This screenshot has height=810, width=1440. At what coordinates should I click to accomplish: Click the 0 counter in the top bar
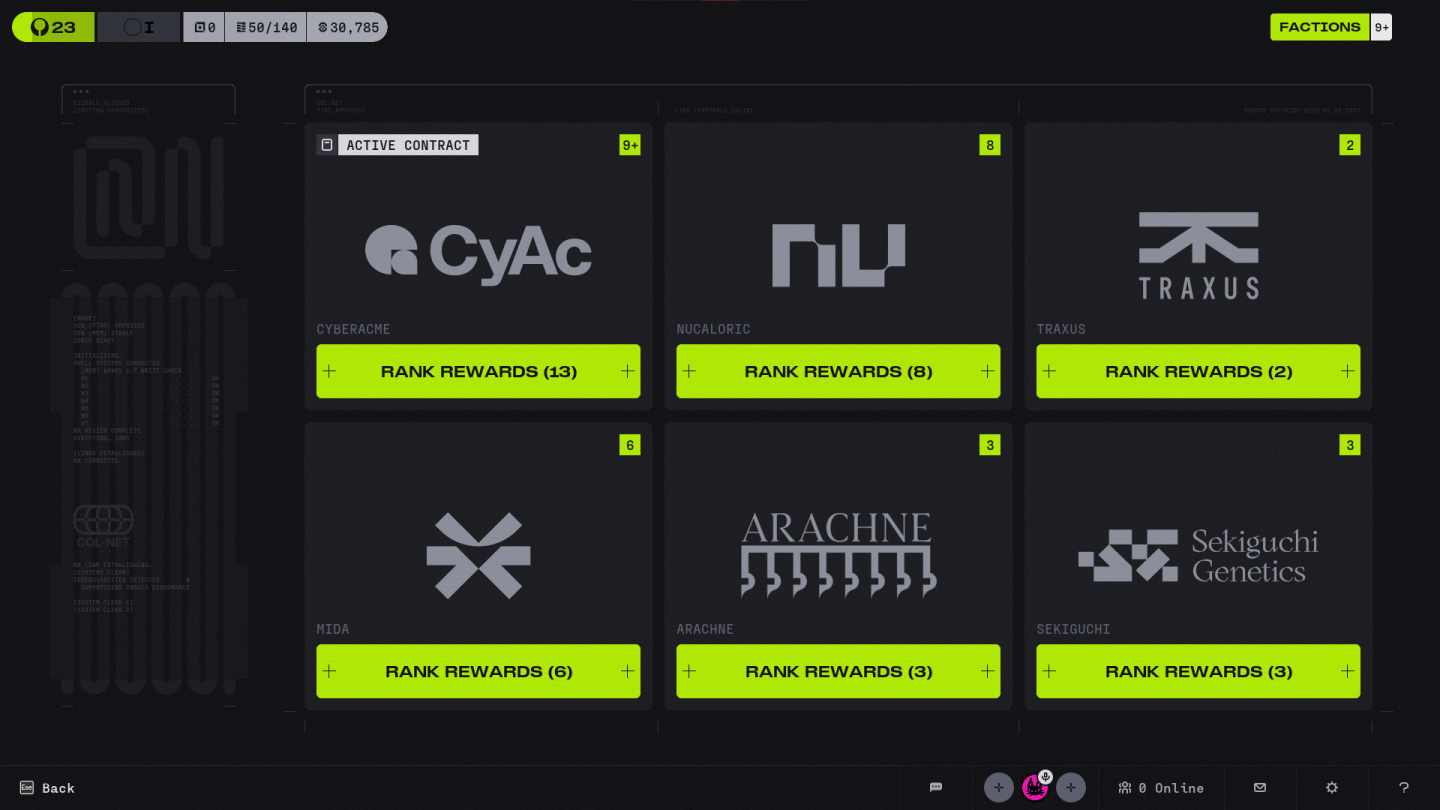204,27
